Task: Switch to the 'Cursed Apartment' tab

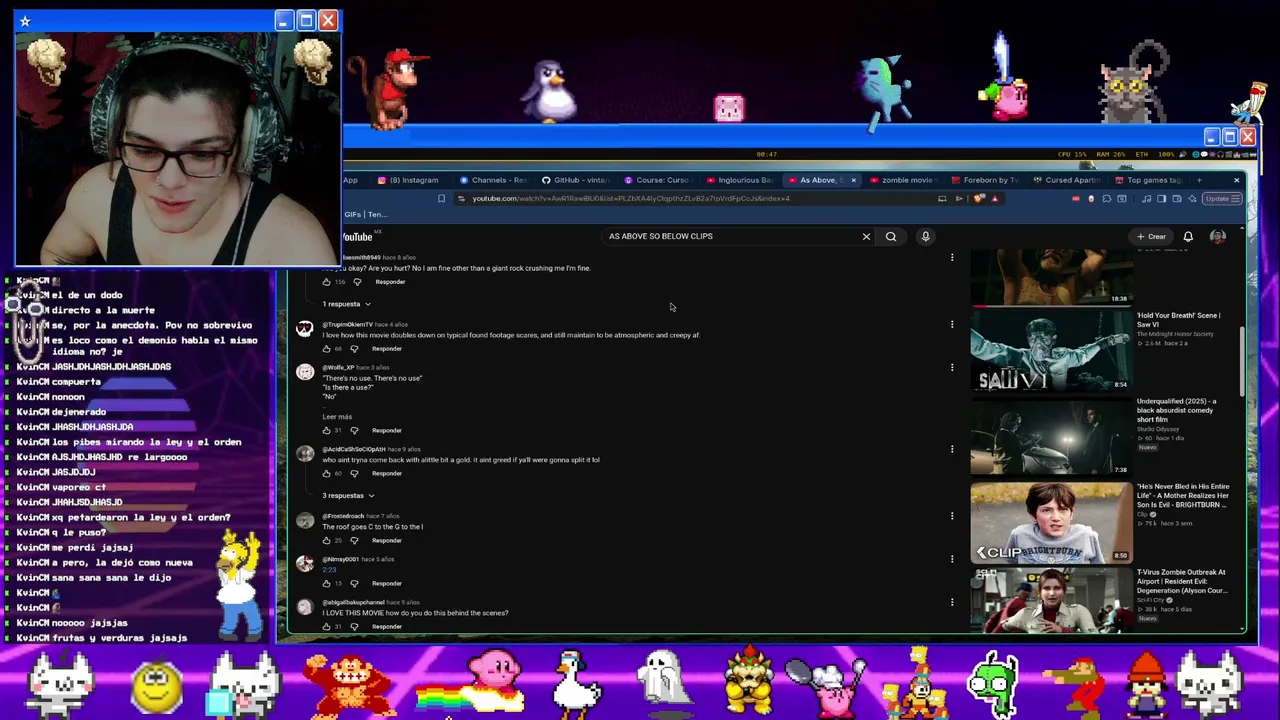Action: tap(1067, 181)
